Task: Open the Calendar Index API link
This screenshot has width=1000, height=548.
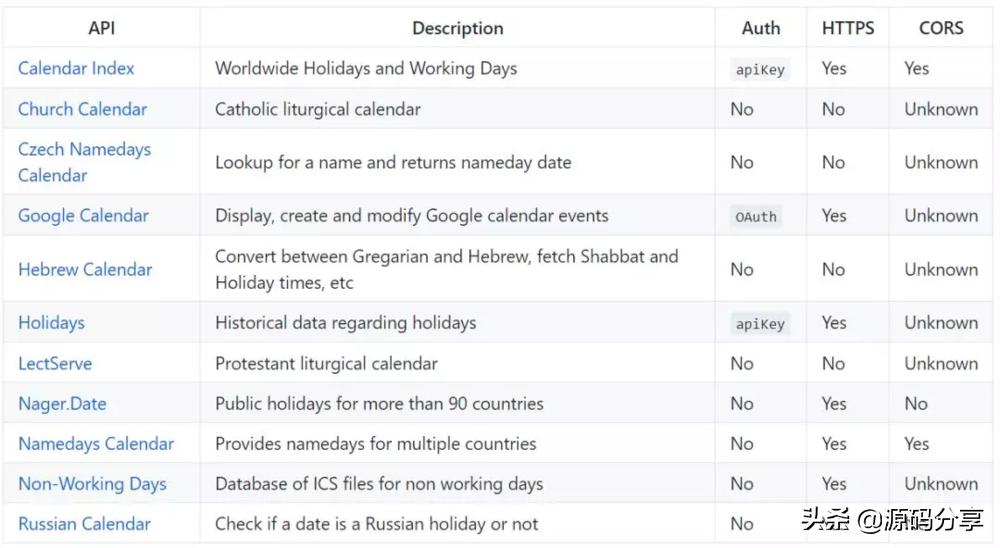Action: pyautogui.click(x=76, y=68)
